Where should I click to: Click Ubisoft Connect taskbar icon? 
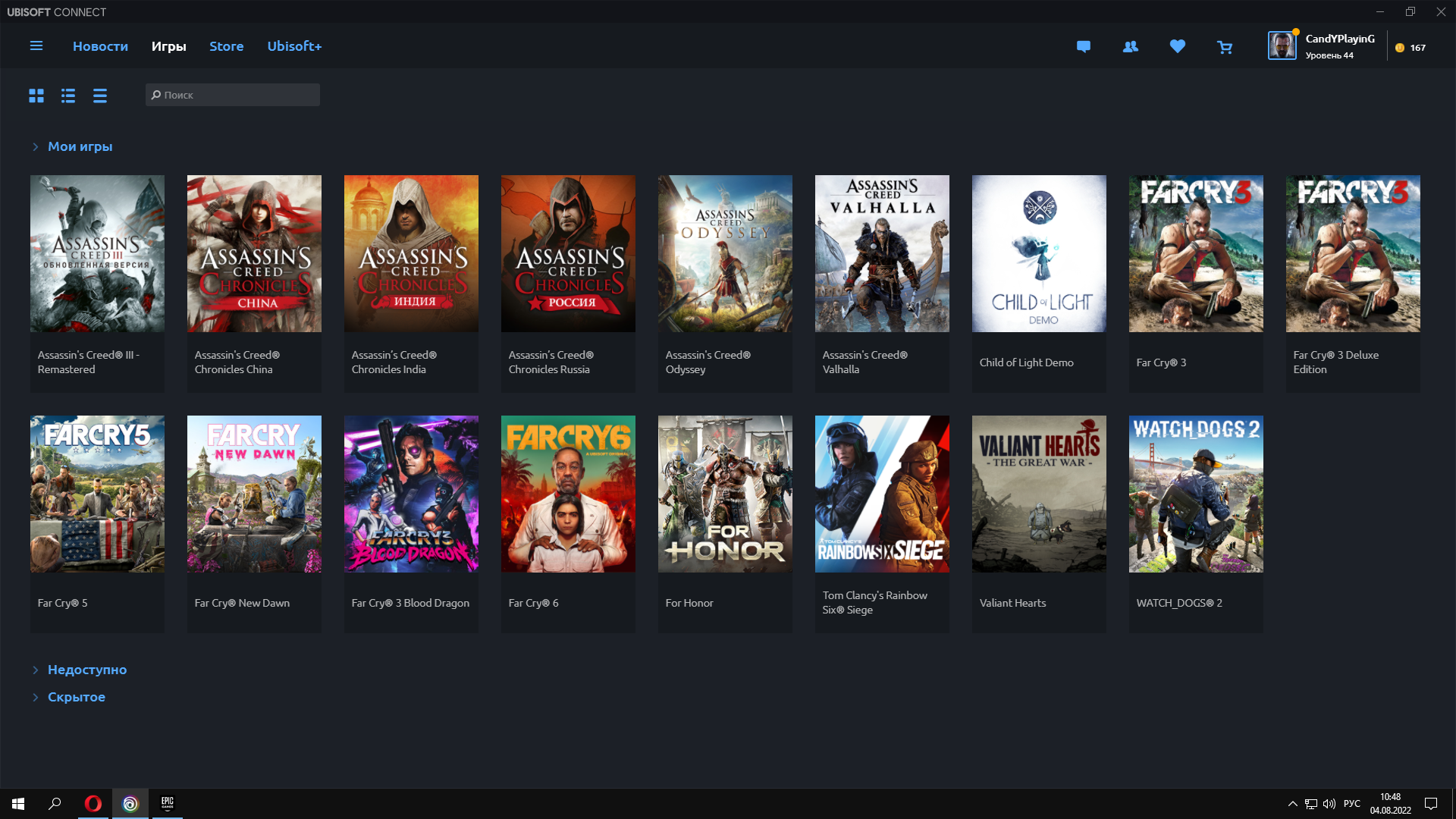130,804
